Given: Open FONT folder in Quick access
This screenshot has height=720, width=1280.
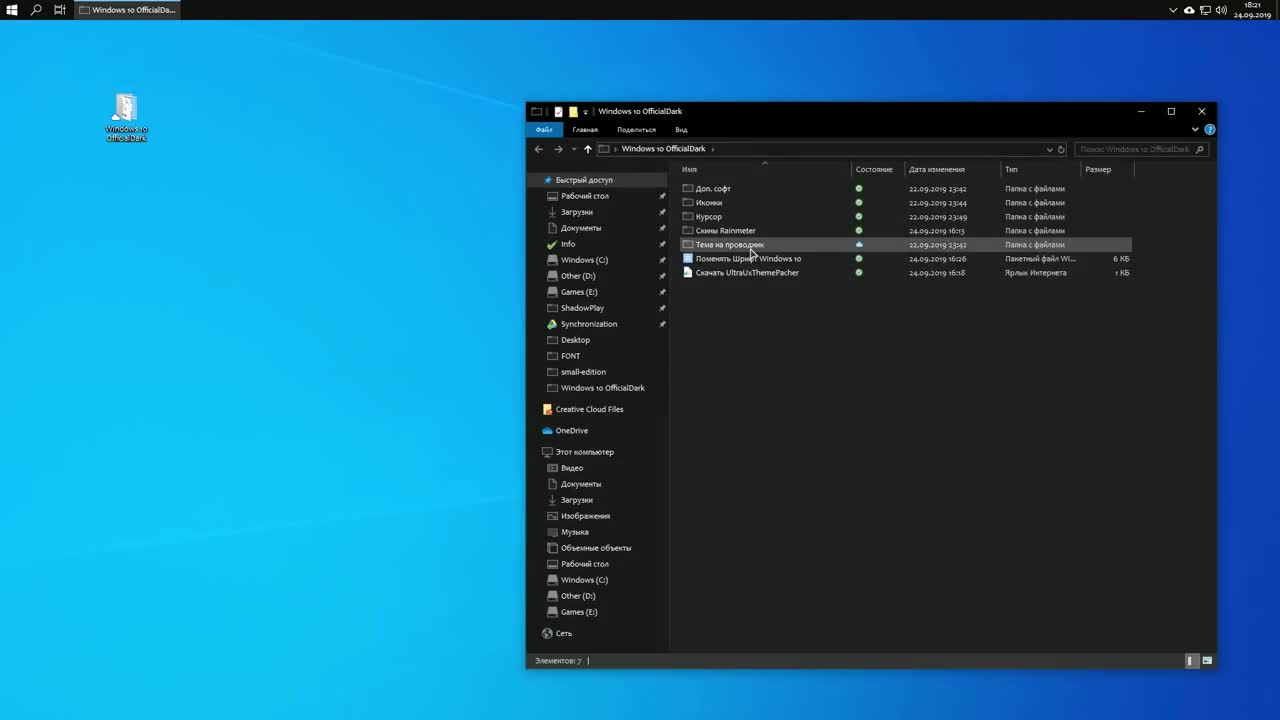Looking at the screenshot, I should pyautogui.click(x=570, y=356).
